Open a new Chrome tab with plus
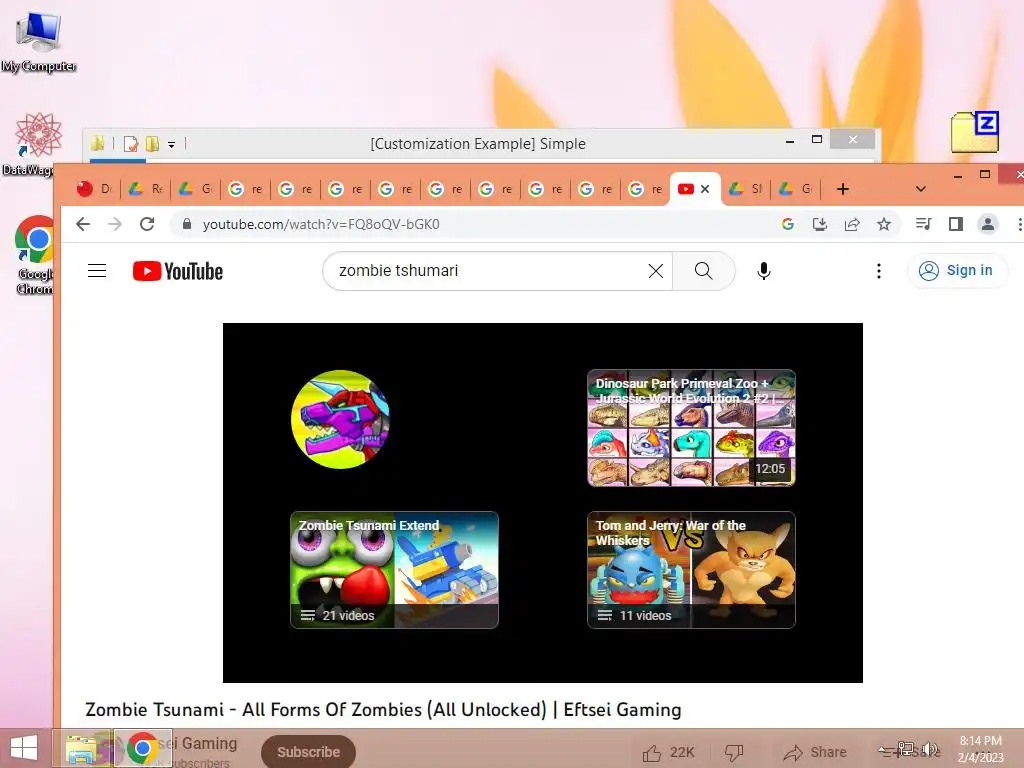Screen dimensions: 1024x768 tap(842, 189)
